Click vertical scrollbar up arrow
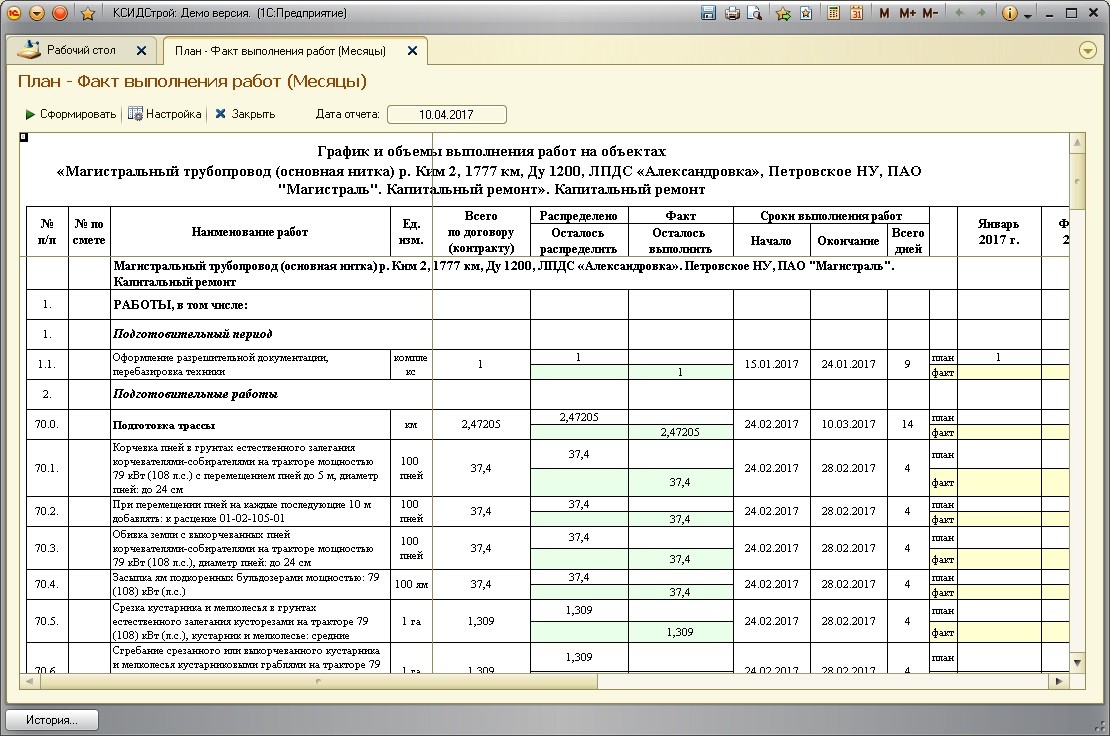This screenshot has height=736, width=1110. [x=1077, y=142]
